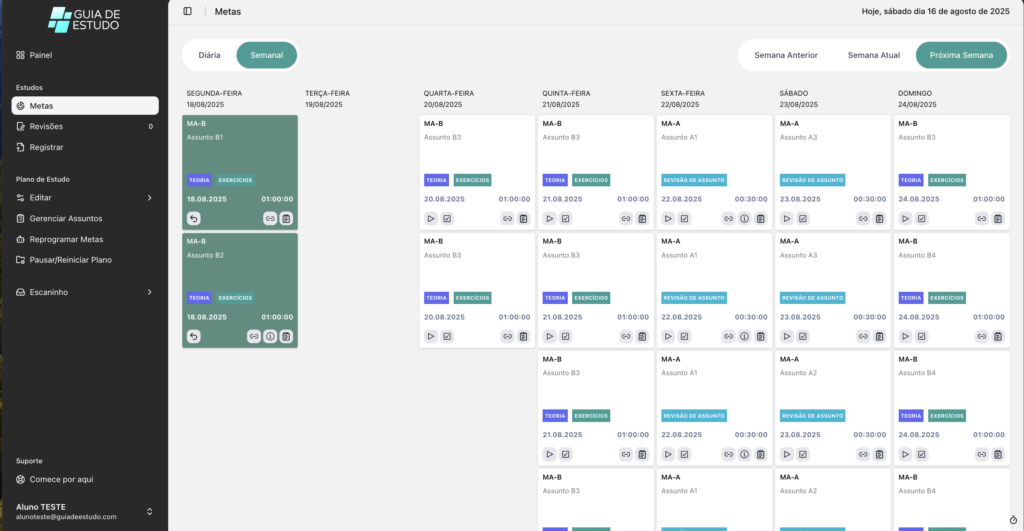
Task: Check off the topmost quinta-feira card
Action: pos(566,219)
